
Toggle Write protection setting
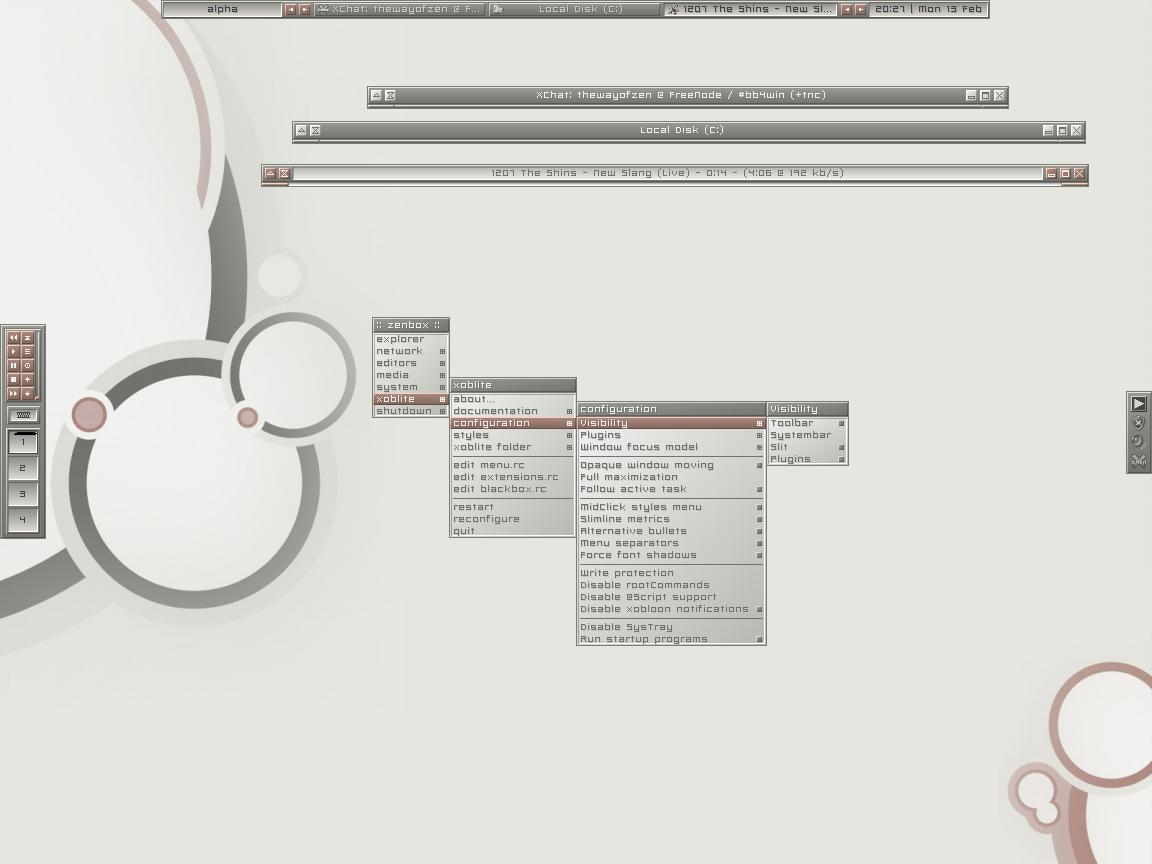pos(627,573)
